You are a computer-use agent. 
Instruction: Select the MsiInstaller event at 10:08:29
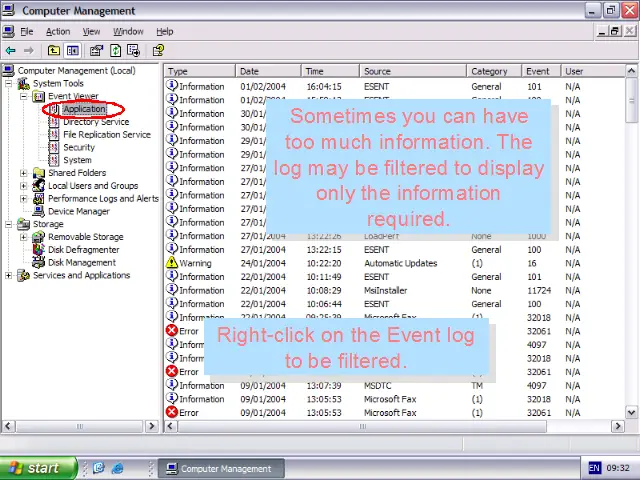coord(394,290)
